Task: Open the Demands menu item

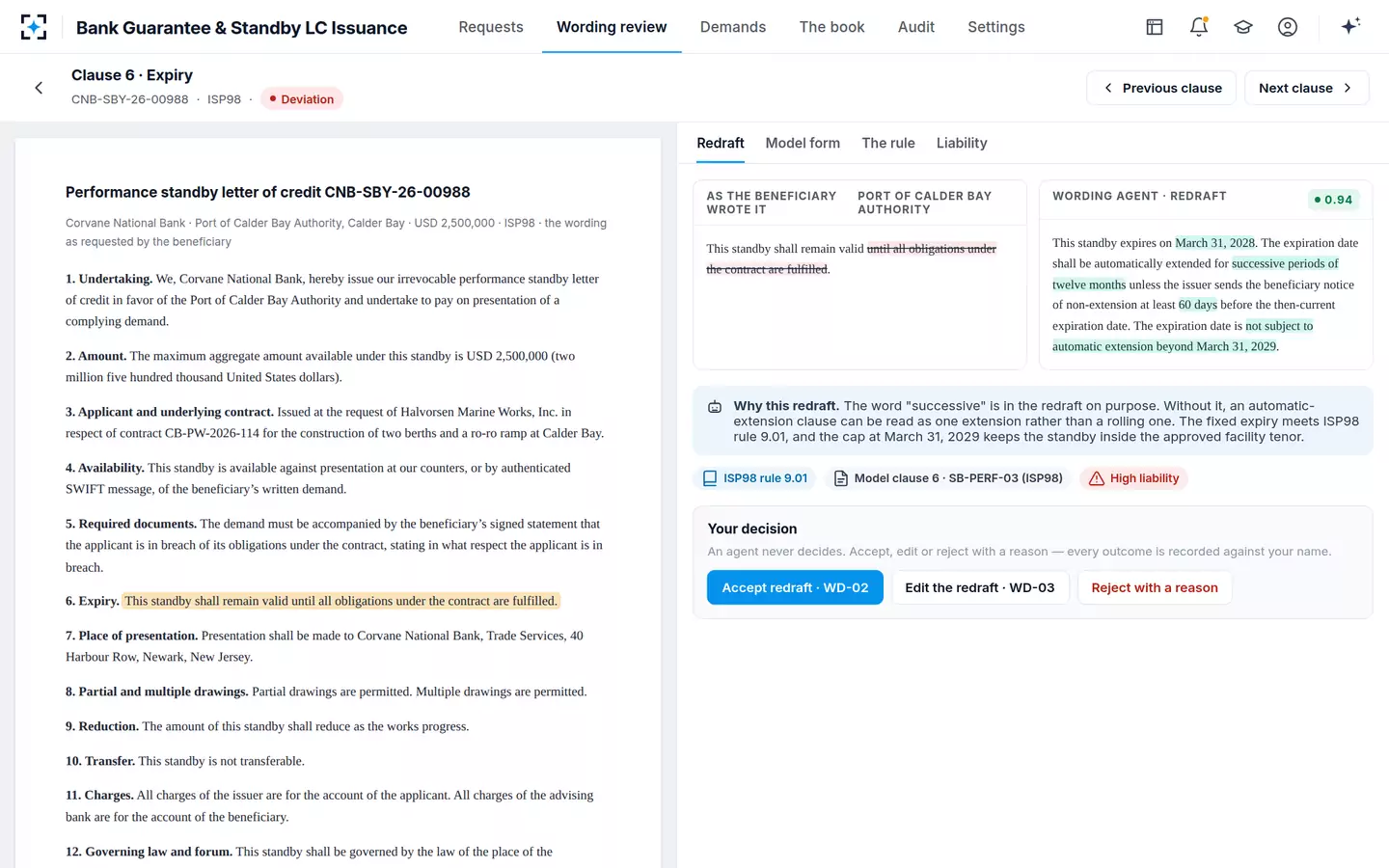Action: pyautogui.click(x=733, y=27)
